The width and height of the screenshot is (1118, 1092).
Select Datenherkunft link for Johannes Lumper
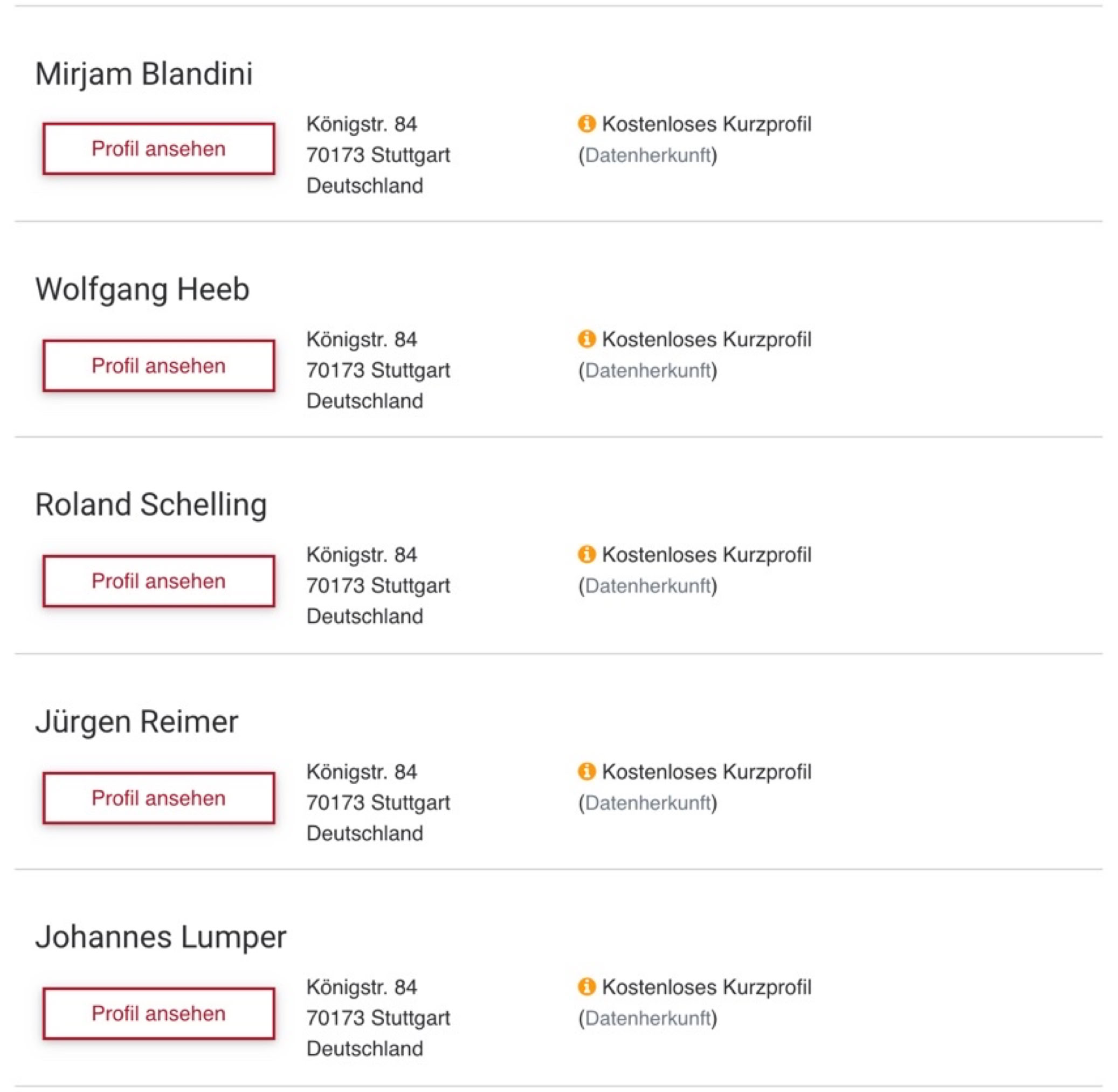tap(647, 1018)
